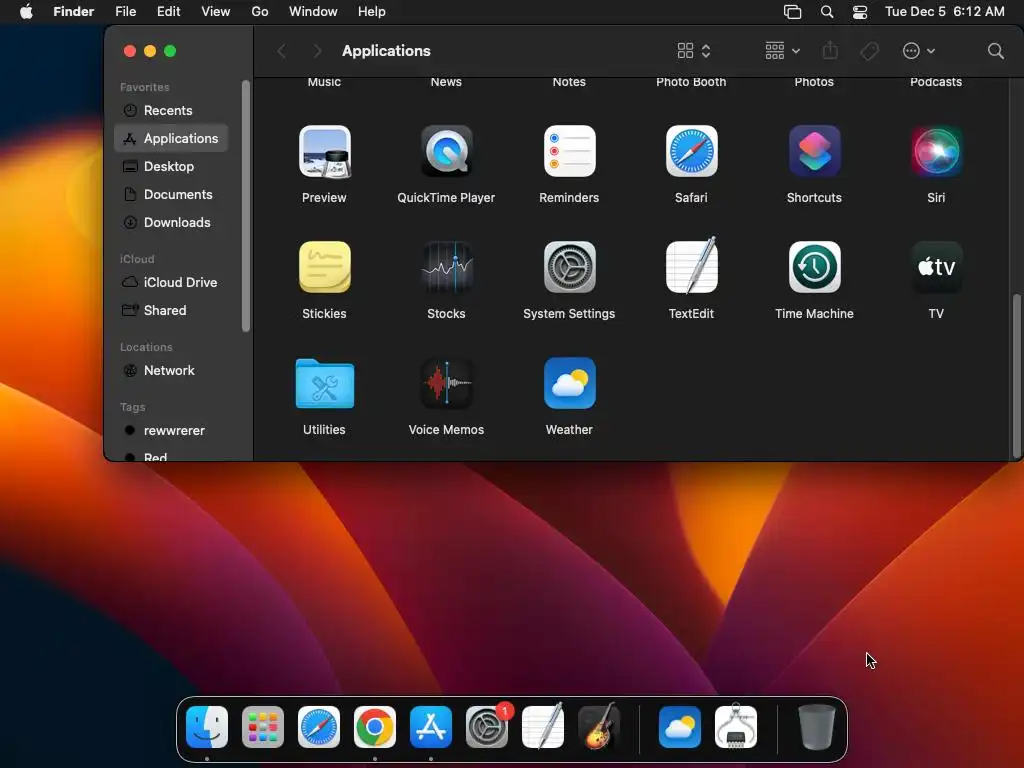Select Safari in the Applications window
This screenshot has height=768, width=1024.
click(692, 152)
